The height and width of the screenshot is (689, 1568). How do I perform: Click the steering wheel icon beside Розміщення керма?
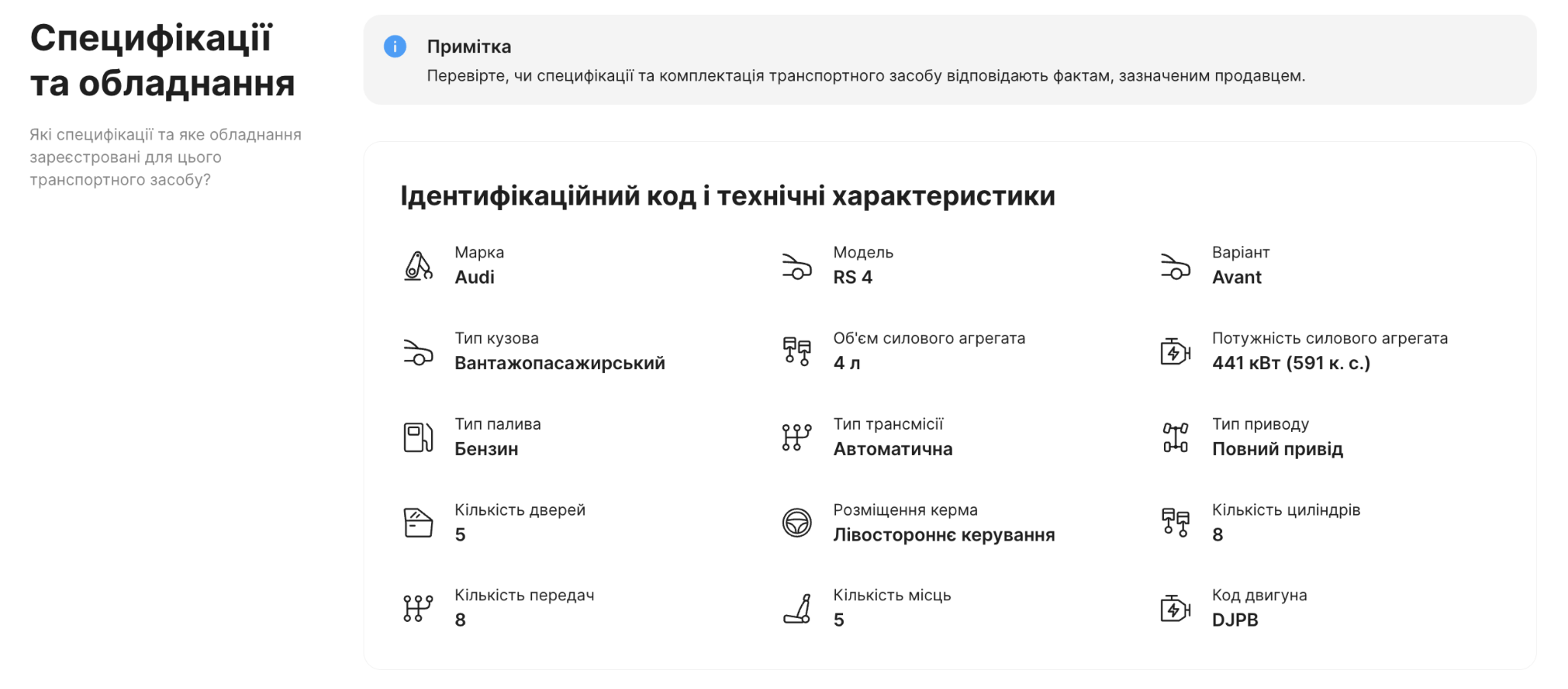tap(797, 523)
